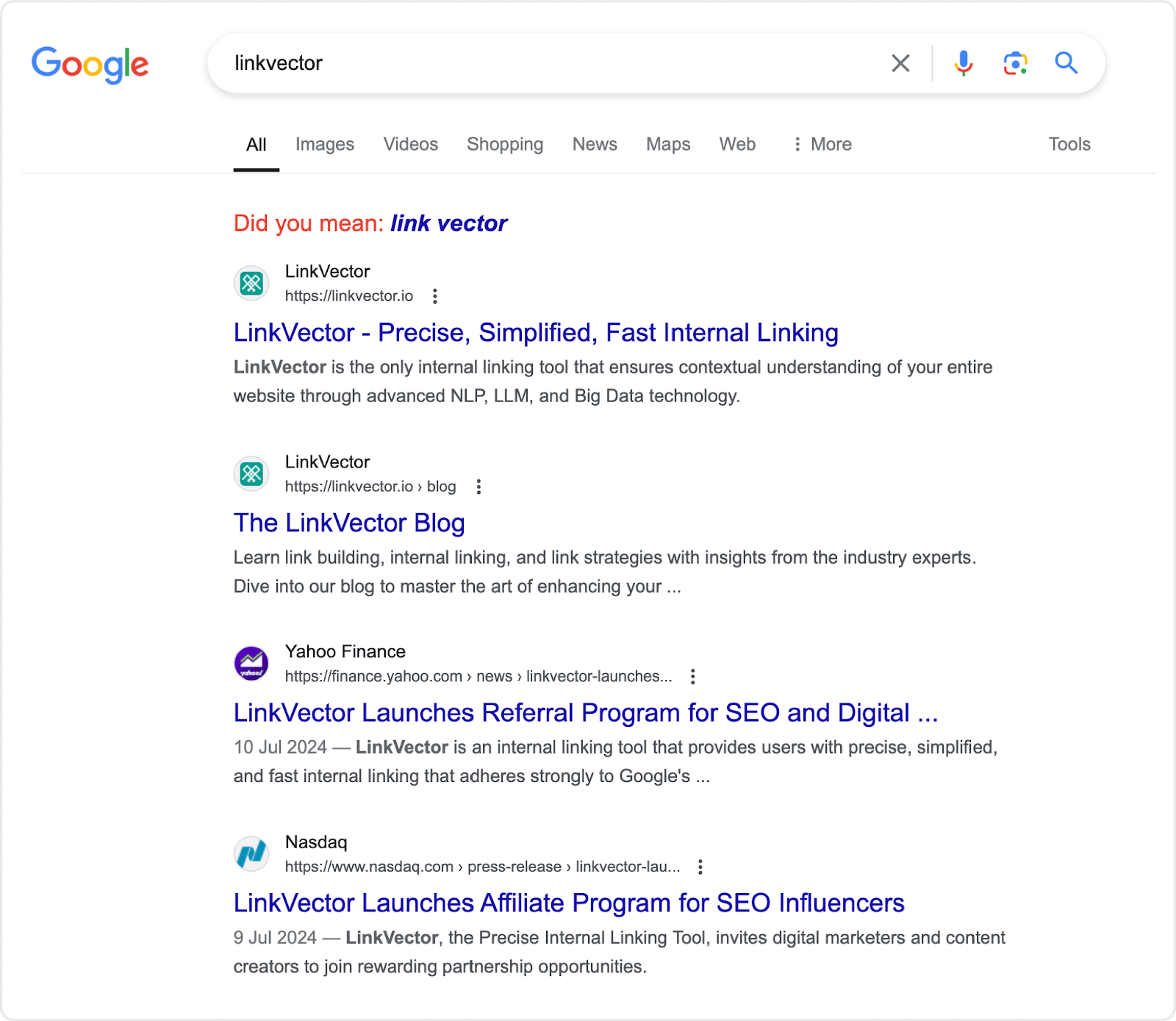Click LinkVector favicon on blog result
1176x1021 pixels.
click(x=251, y=473)
